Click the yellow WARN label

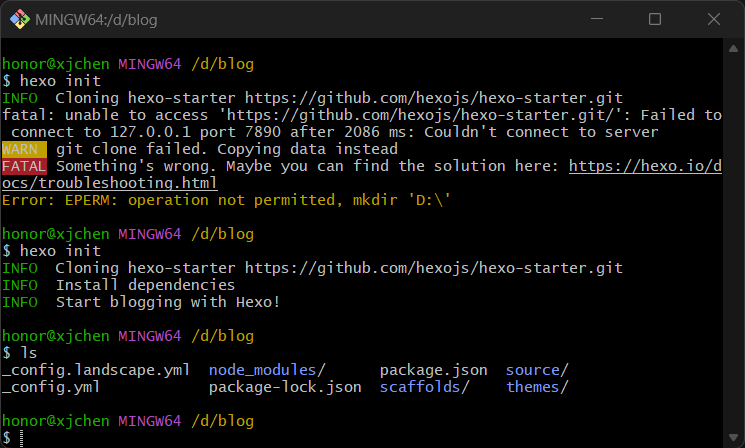pyautogui.click(x=24, y=149)
